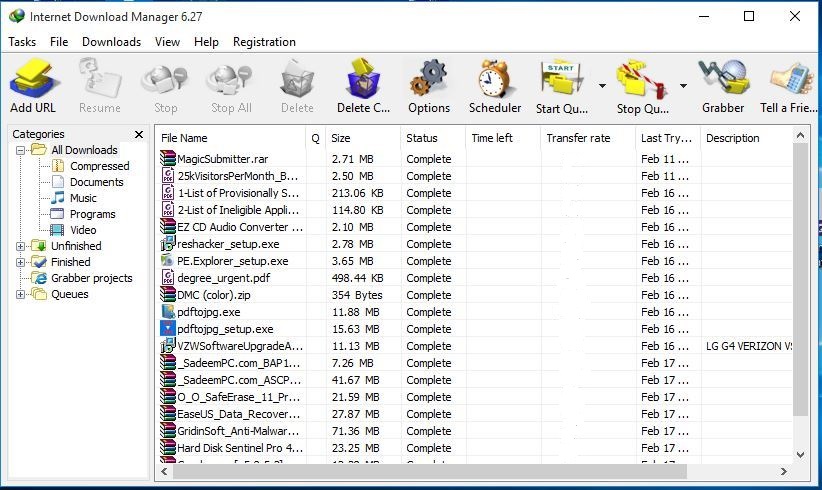Click the PE.Explorer_setup.exe file icon
The height and width of the screenshot is (490, 822).
point(168,260)
